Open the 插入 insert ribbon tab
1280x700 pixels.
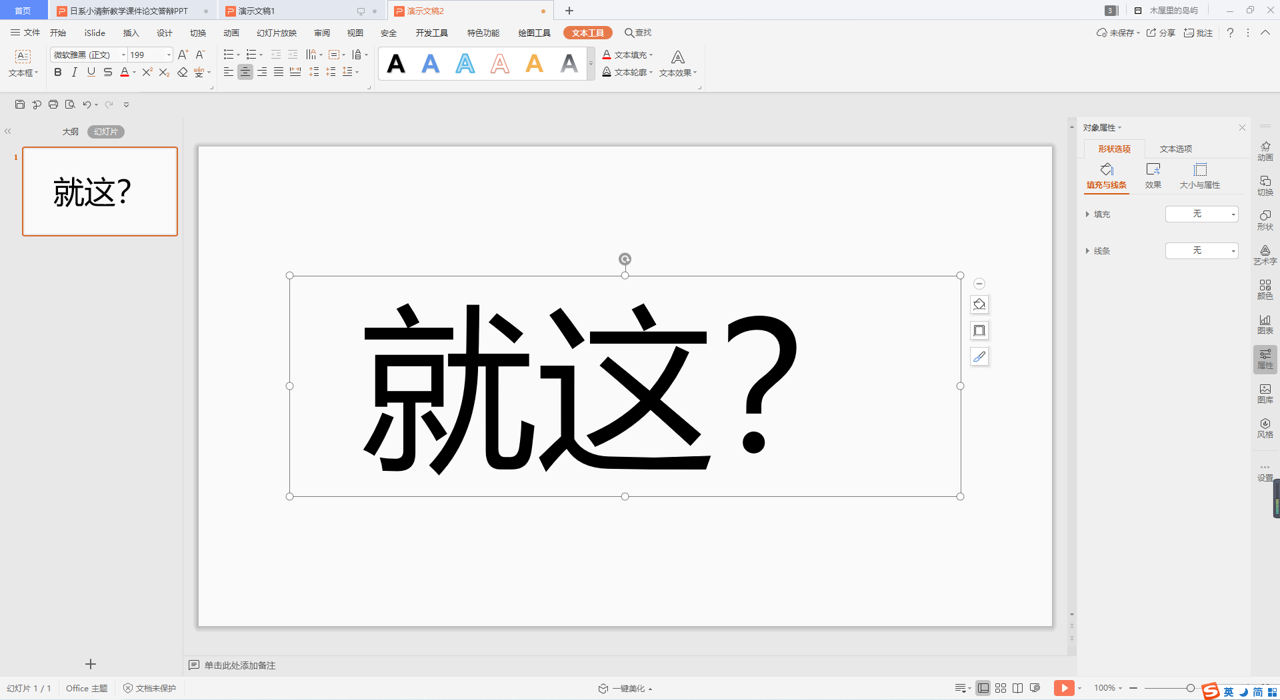131,33
